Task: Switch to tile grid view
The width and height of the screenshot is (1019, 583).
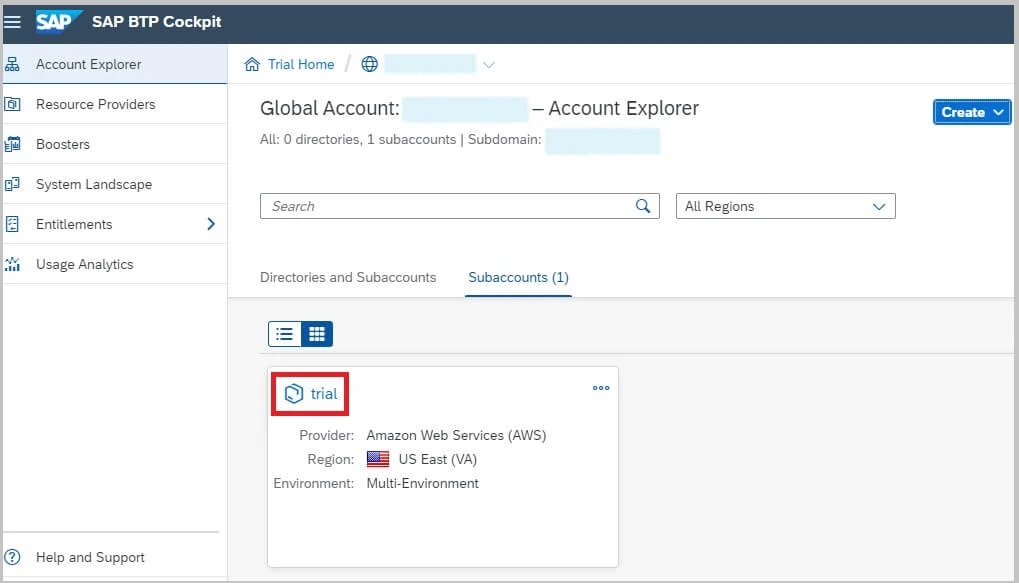Action: click(x=317, y=334)
